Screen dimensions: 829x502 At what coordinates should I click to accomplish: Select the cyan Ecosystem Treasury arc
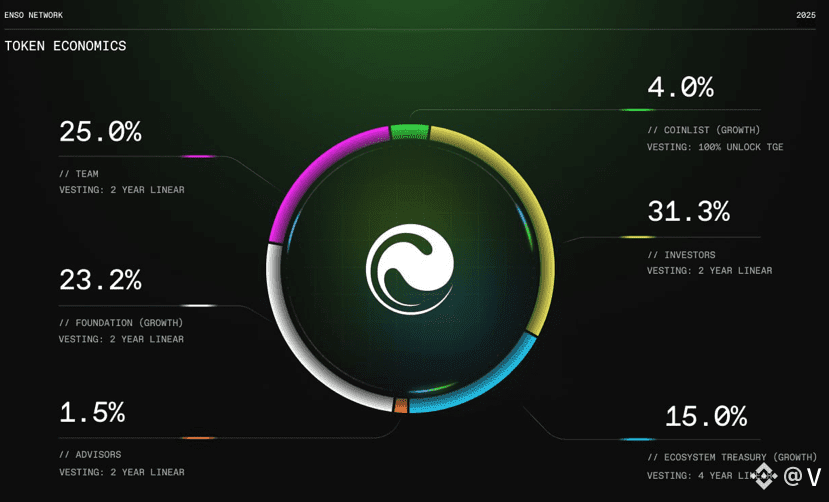(486, 383)
